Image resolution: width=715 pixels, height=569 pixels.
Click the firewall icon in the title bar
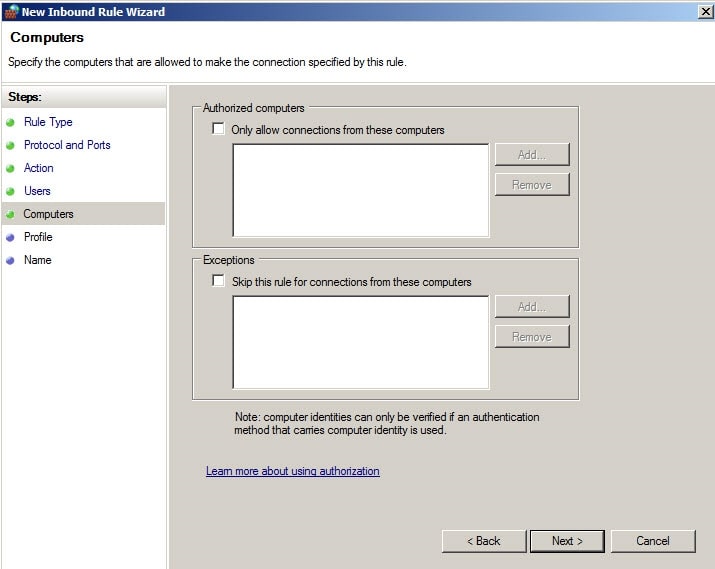coord(11,11)
